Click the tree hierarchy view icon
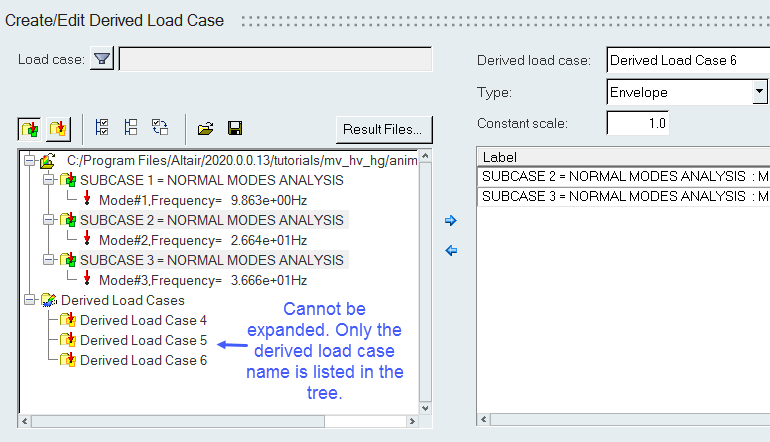The width and height of the screenshot is (770, 442). point(131,127)
